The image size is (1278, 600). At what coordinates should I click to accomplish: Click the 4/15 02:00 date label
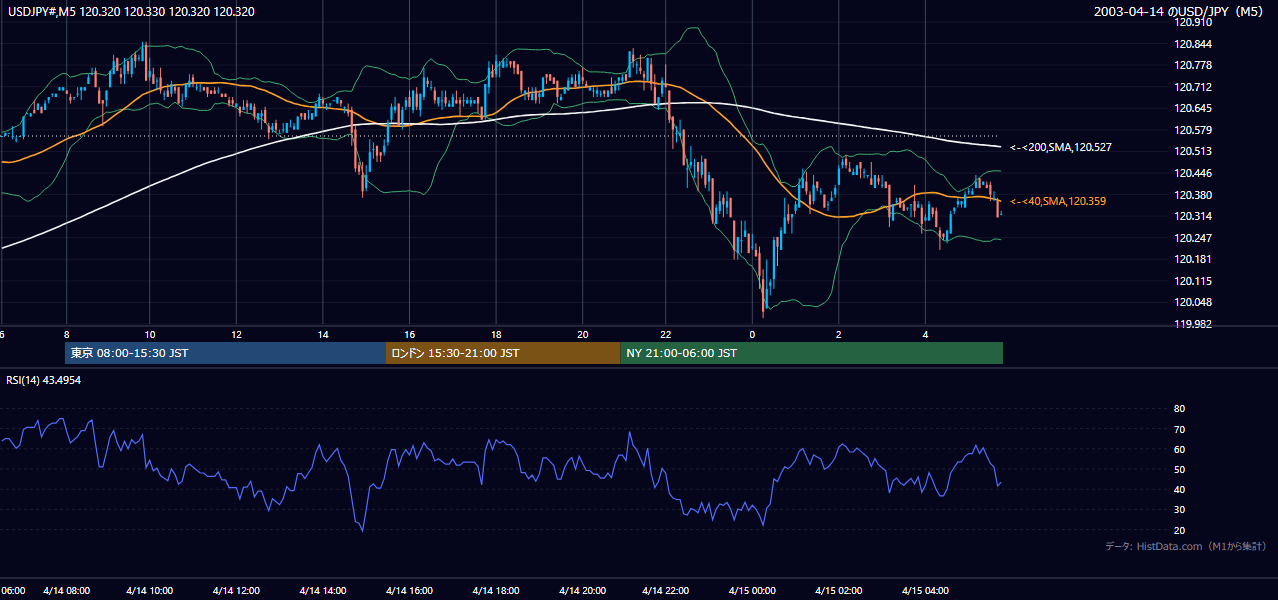click(x=838, y=590)
